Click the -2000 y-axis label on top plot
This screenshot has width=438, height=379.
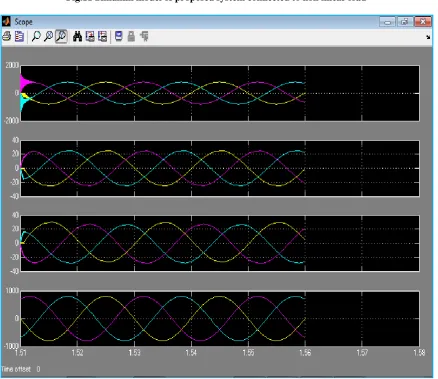[x=11, y=121]
